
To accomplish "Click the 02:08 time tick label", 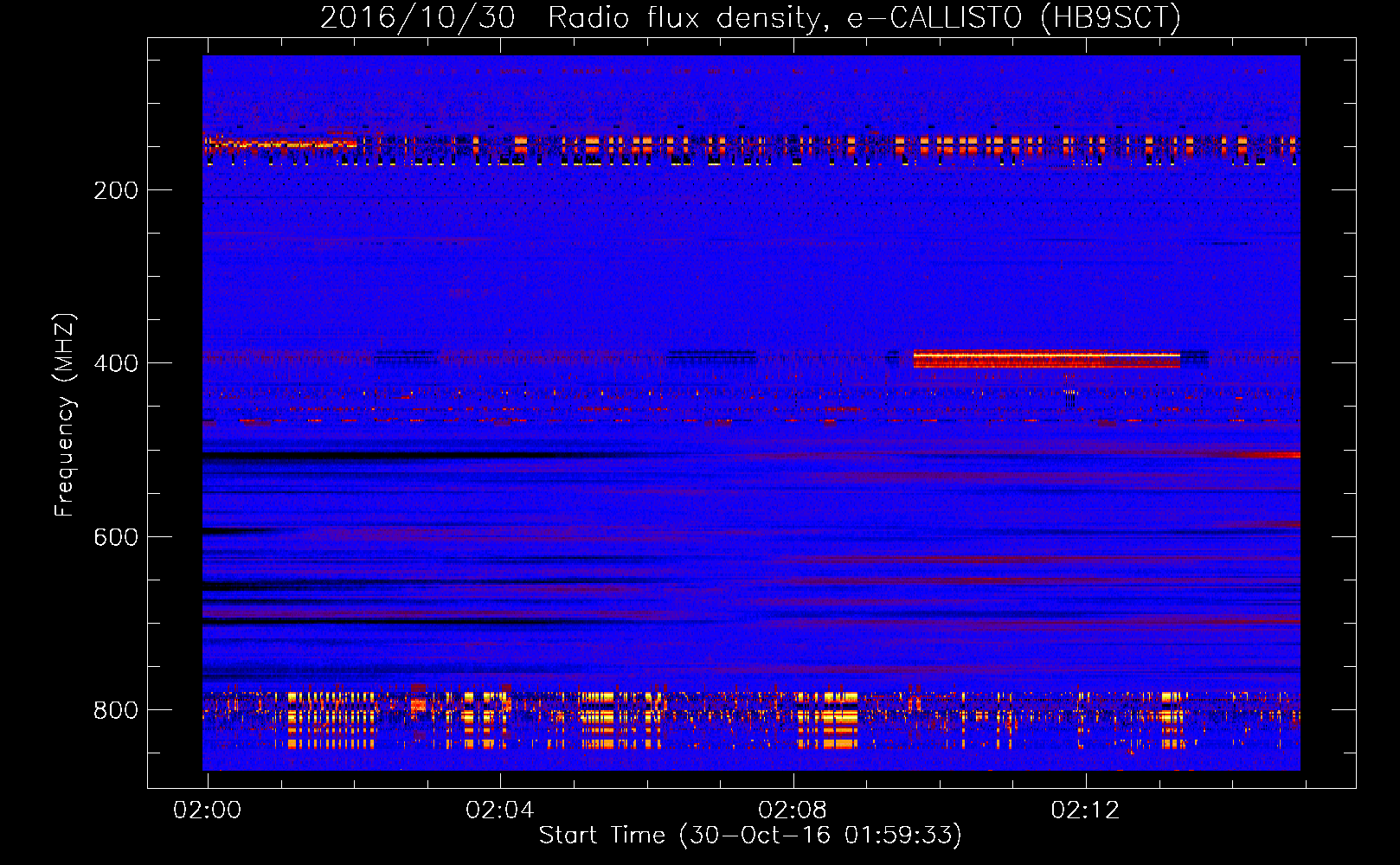I will click(793, 810).
